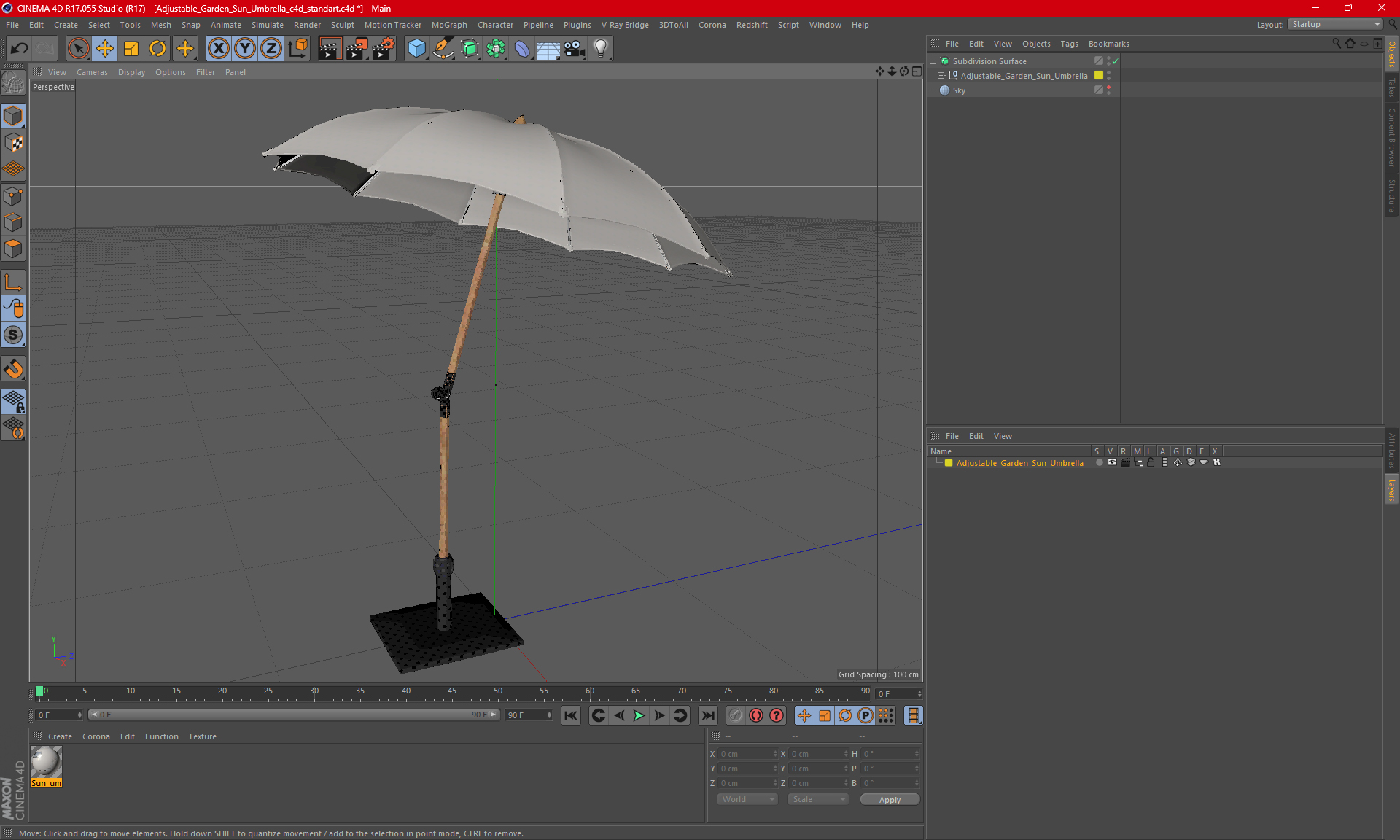Image resolution: width=1400 pixels, height=840 pixels.
Task: Go to the end of animation
Action: tap(707, 715)
